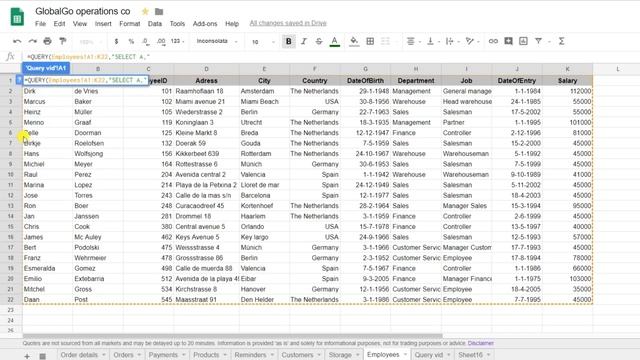The image size is (640, 360).
Task: Format as percent
Action: [x=131, y=42]
